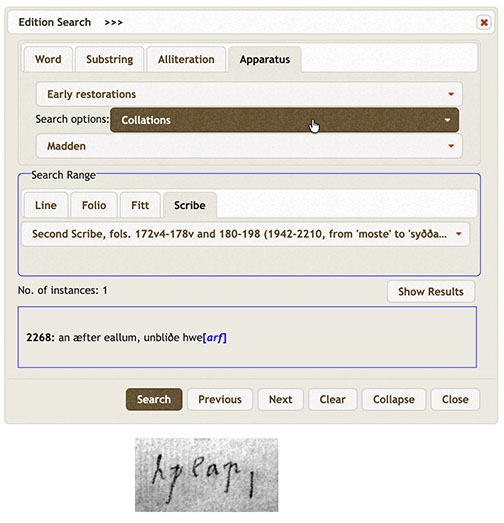Choose the Line search range tab
Image resolution: width=504 pixels, height=523 pixels.
point(46,205)
